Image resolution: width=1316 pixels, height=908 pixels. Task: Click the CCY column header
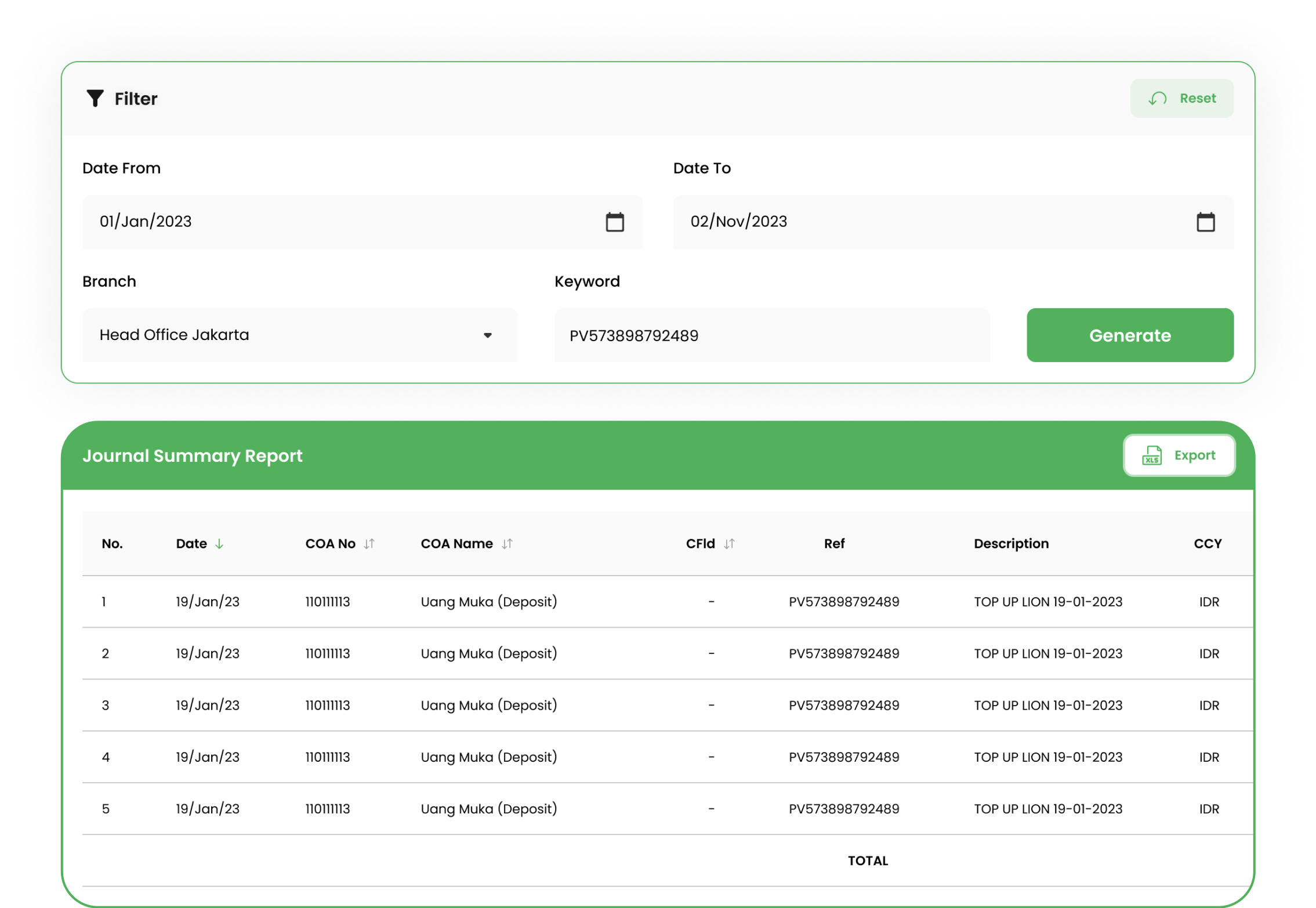1207,544
